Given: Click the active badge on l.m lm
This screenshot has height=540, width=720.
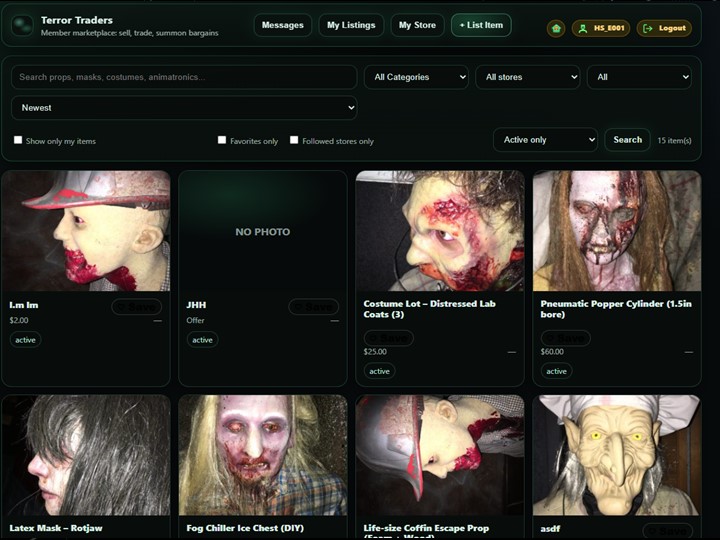Looking at the screenshot, I should [x=25, y=340].
